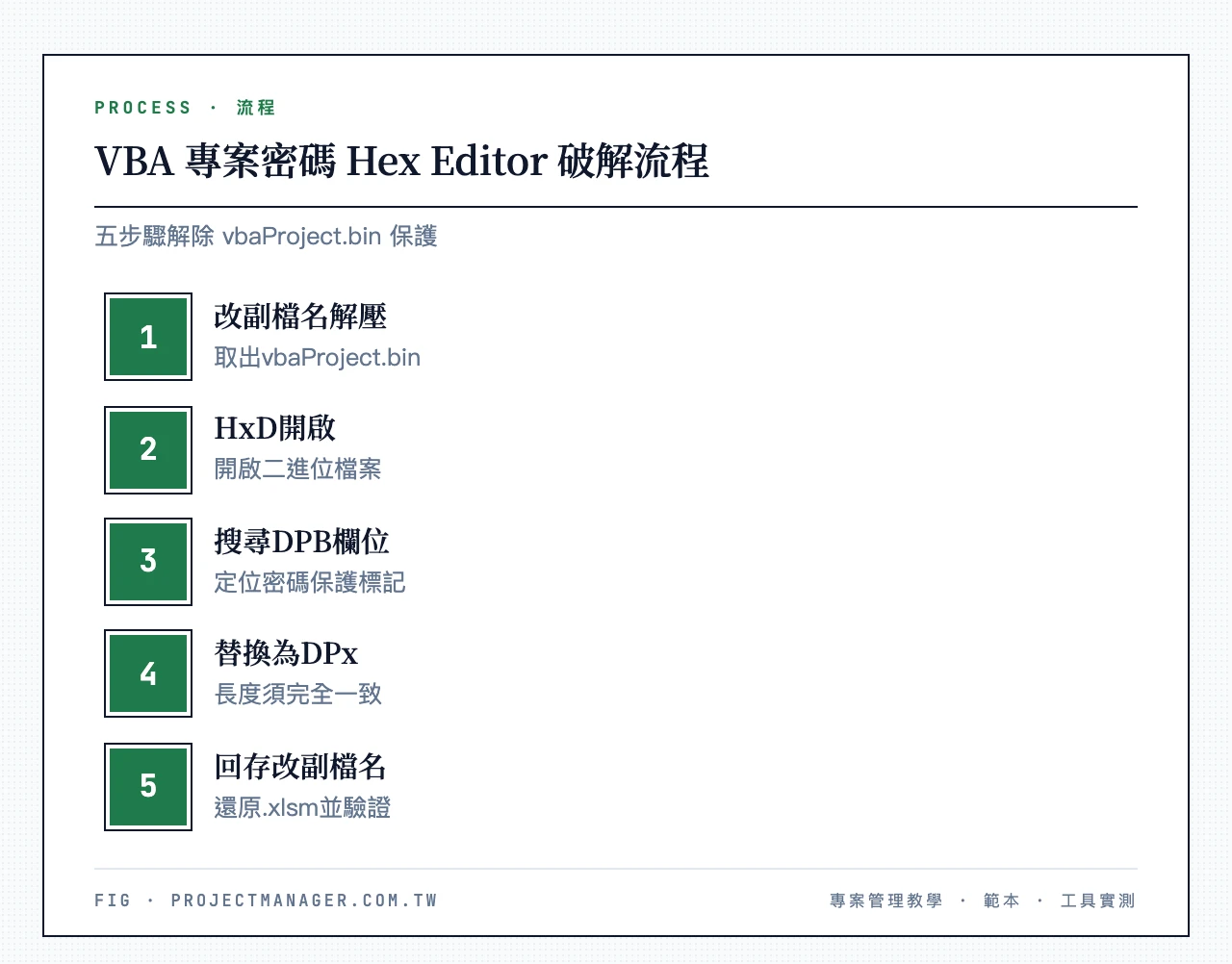Click the description "長度須完全一致"
1232x964 pixels.
[x=297, y=695]
